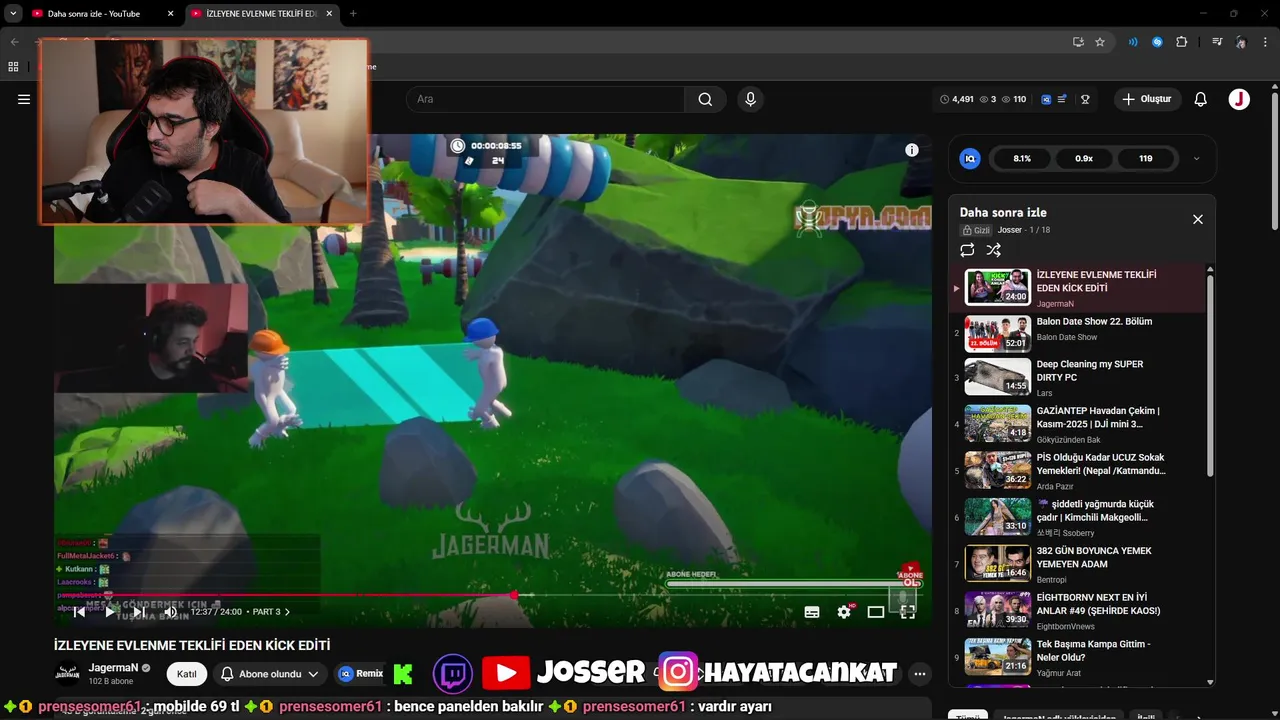Screen dimensions: 1280x720
Task: Click the Daha sonra izle playlist title
Action: [x=1003, y=212]
